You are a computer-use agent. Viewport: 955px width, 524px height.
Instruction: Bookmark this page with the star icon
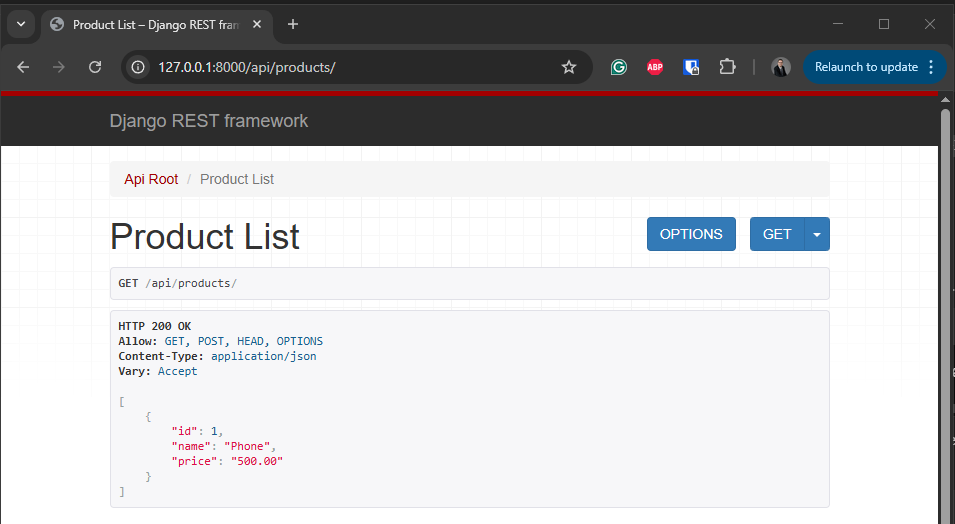[x=569, y=67]
